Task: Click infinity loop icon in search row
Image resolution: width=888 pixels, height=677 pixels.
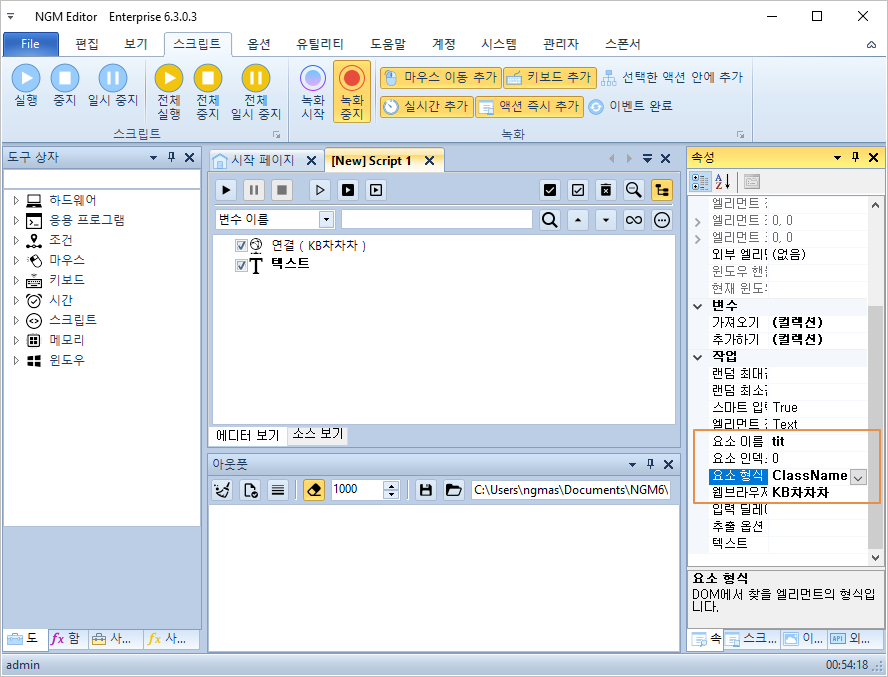Action: point(633,220)
